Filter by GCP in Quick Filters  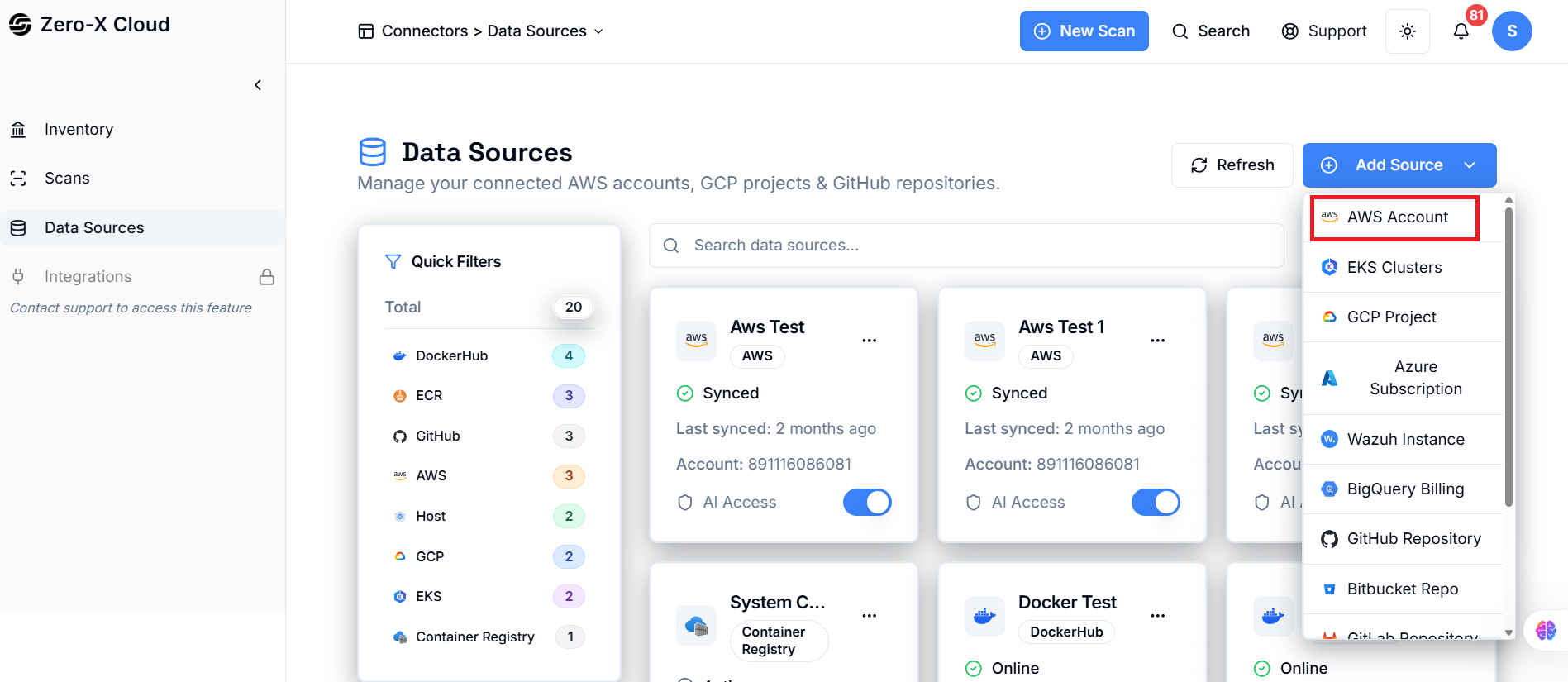pos(488,557)
